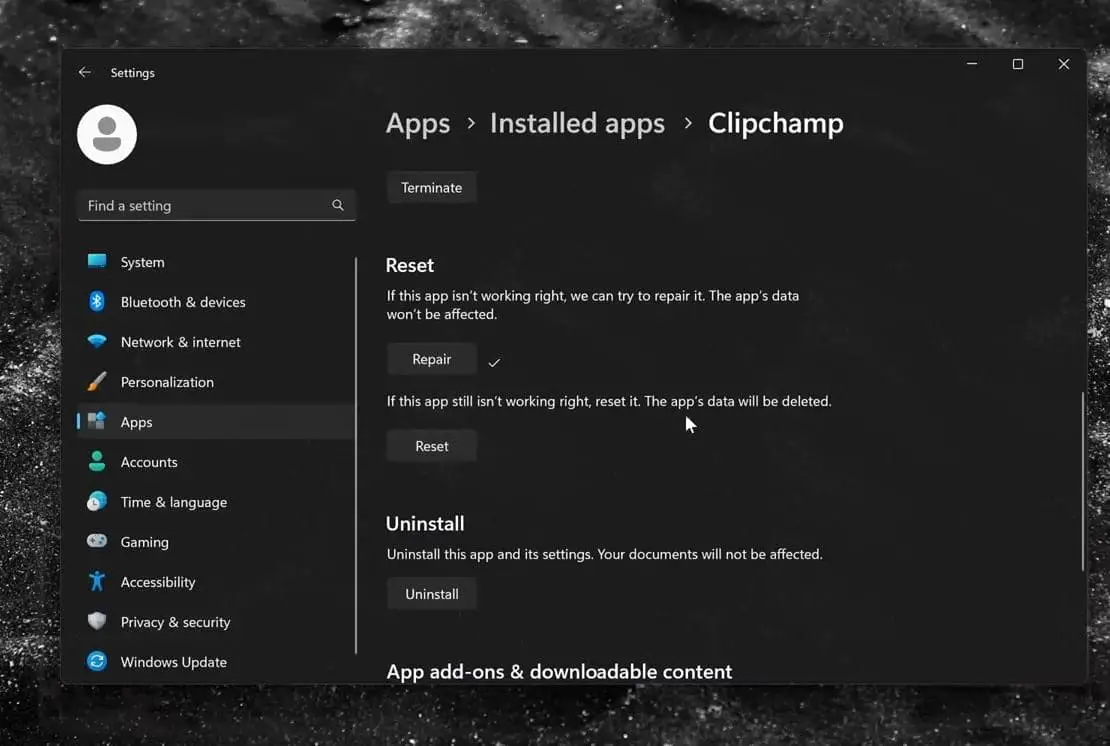Click the Terminate button for Clipchamp

coord(431,186)
